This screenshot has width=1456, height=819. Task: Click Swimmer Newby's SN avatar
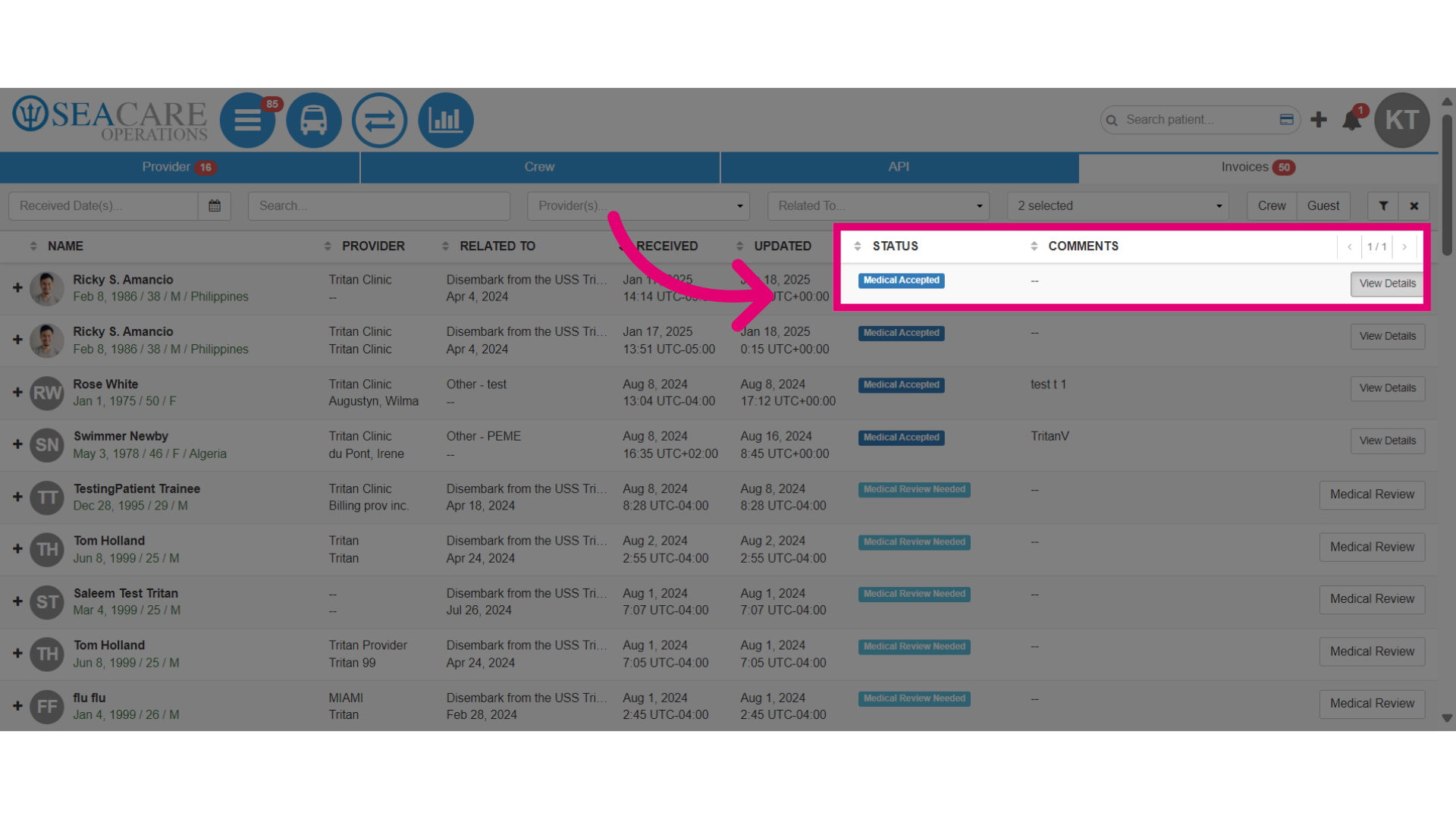click(47, 445)
